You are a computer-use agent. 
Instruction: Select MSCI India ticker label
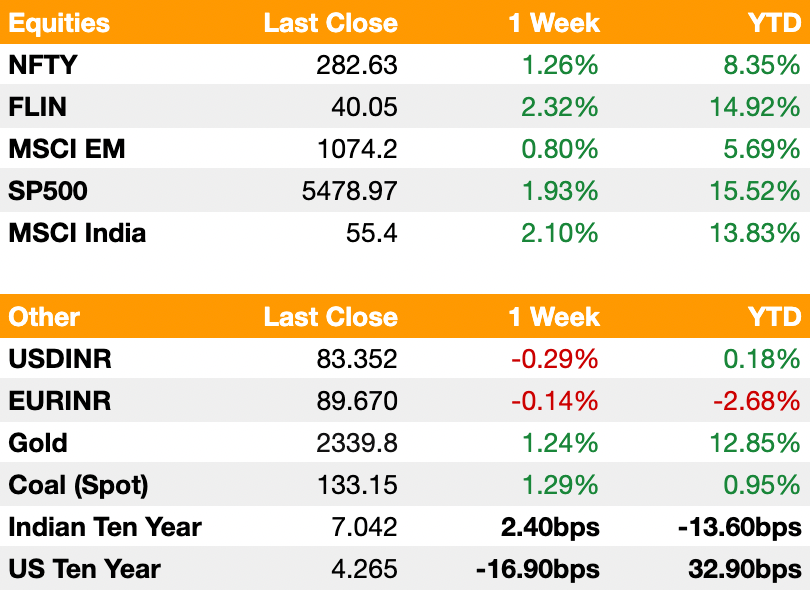tap(77, 233)
